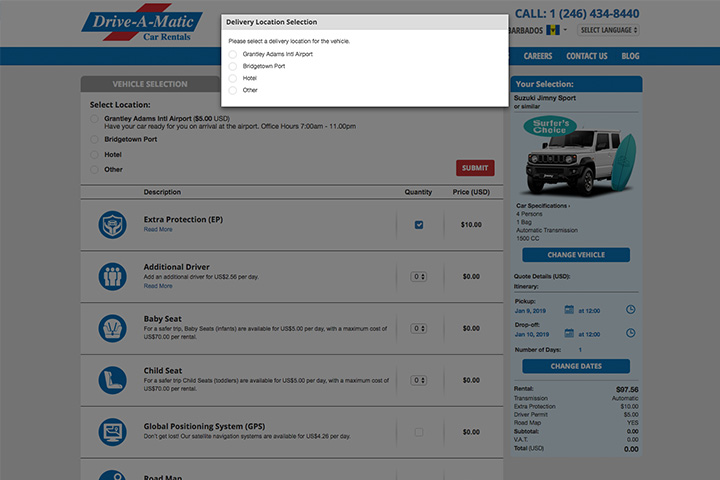Open the Pickup time clock icon
The image size is (720, 480).
[x=630, y=310]
